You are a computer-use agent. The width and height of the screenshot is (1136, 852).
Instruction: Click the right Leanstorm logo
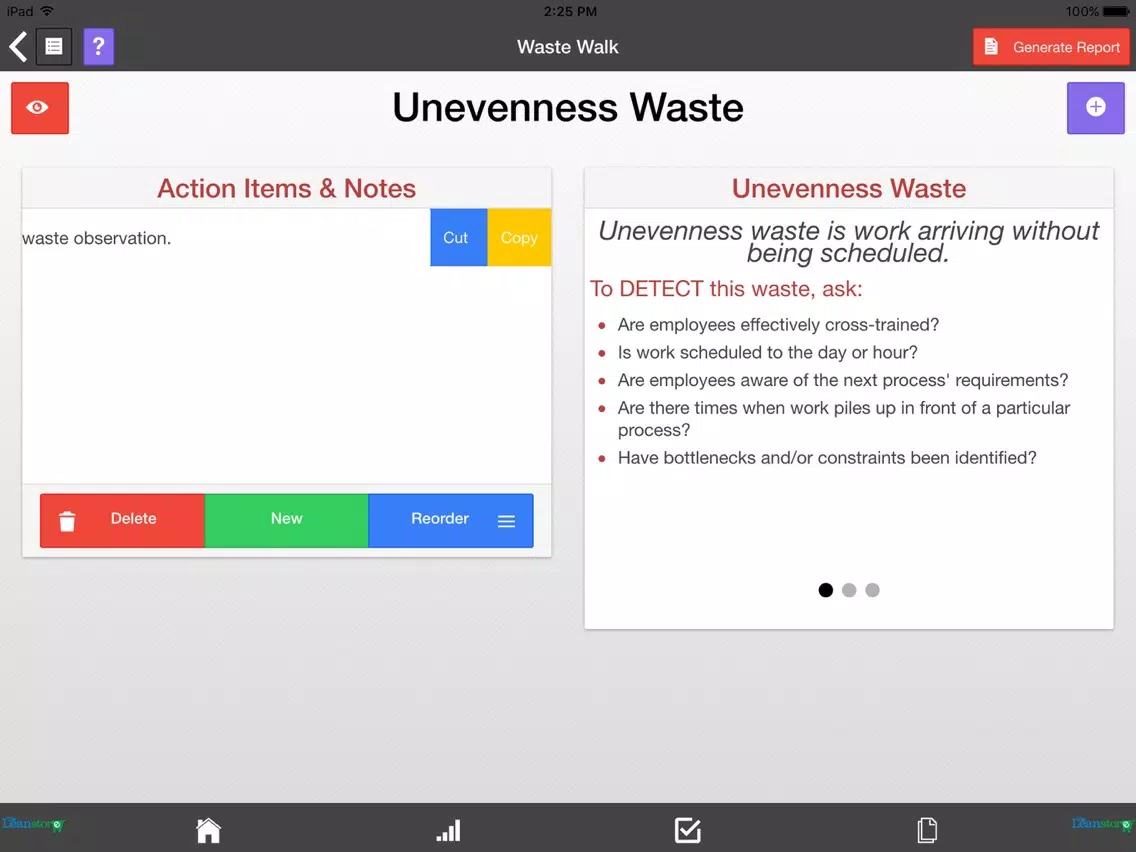click(x=1103, y=824)
